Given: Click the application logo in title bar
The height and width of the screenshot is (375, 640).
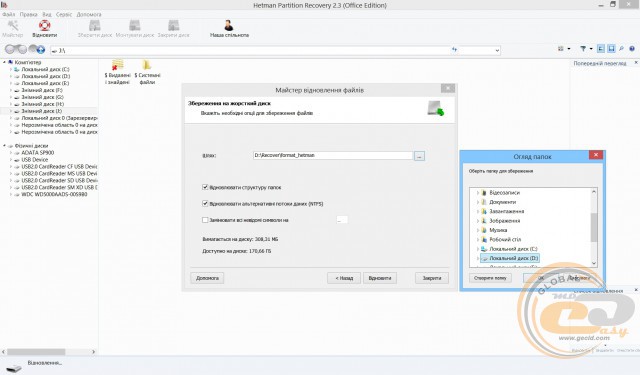Looking at the screenshot, I should tap(4, 5).
